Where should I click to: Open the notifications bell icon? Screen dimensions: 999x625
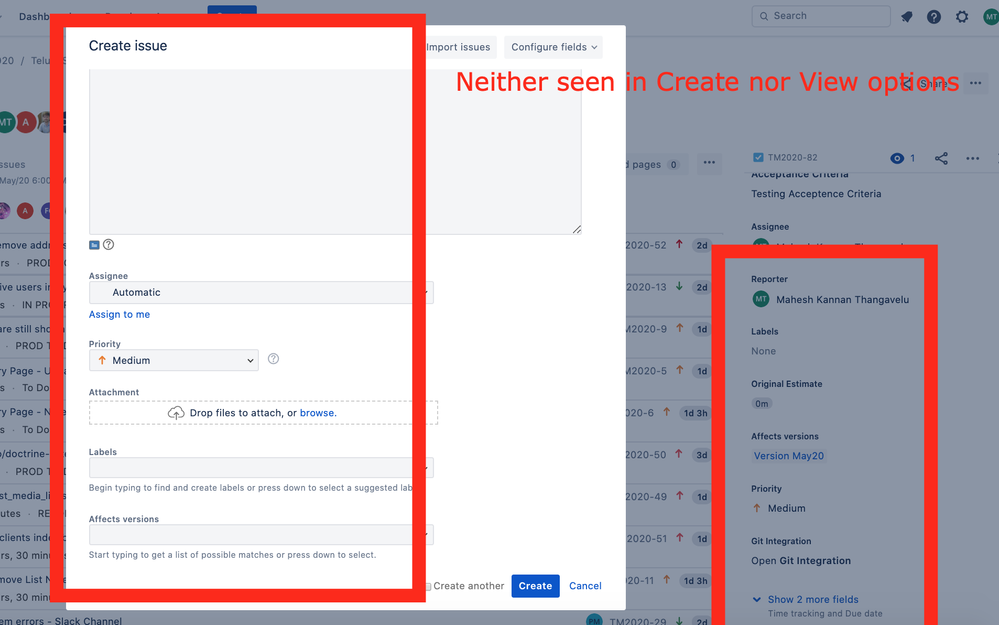906,17
